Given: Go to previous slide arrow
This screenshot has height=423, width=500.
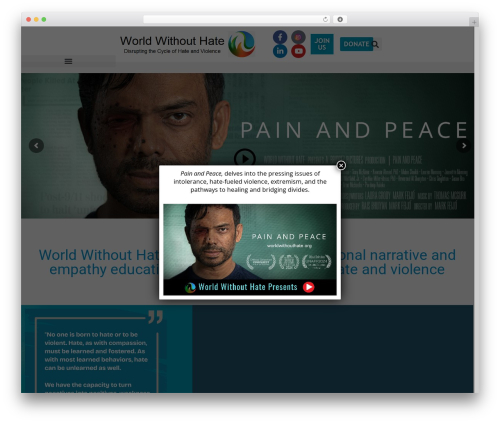Looking at the screenshot, I should (x=36, y=146).
